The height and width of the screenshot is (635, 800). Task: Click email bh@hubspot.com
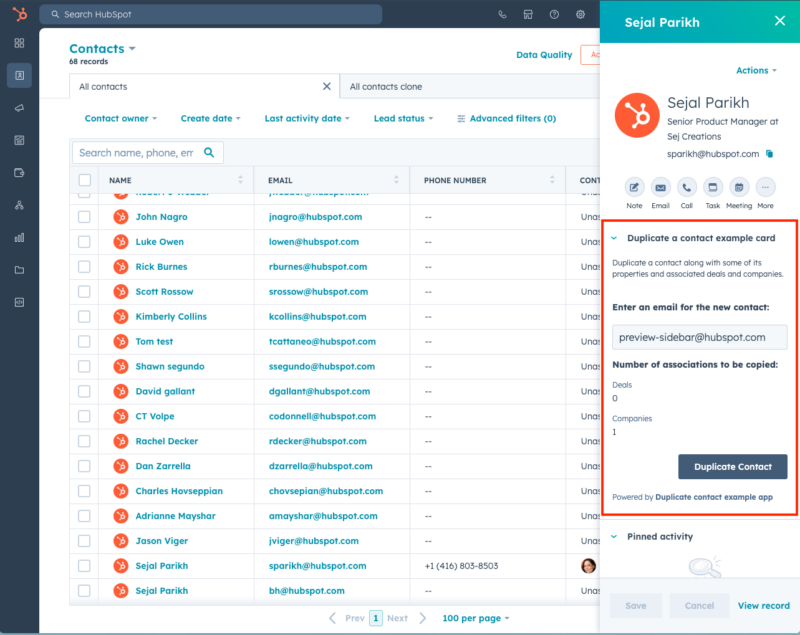point(307,591)
